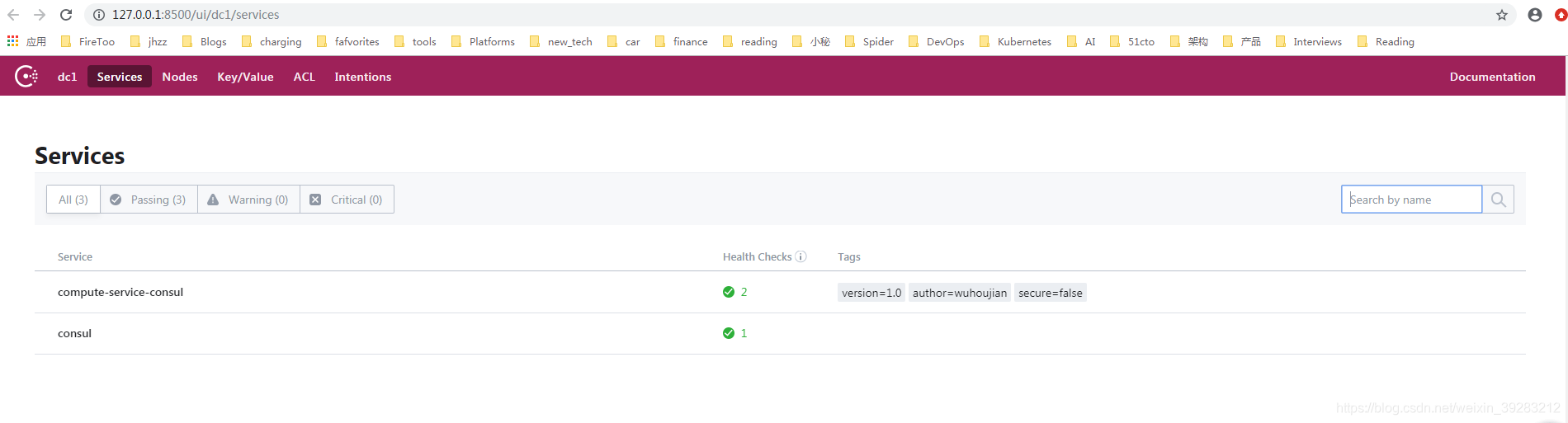Image resolution: width=1568 pixels, height=423 pixels.
Task: Click the browser forward arrow
Action: coord(40,15)
